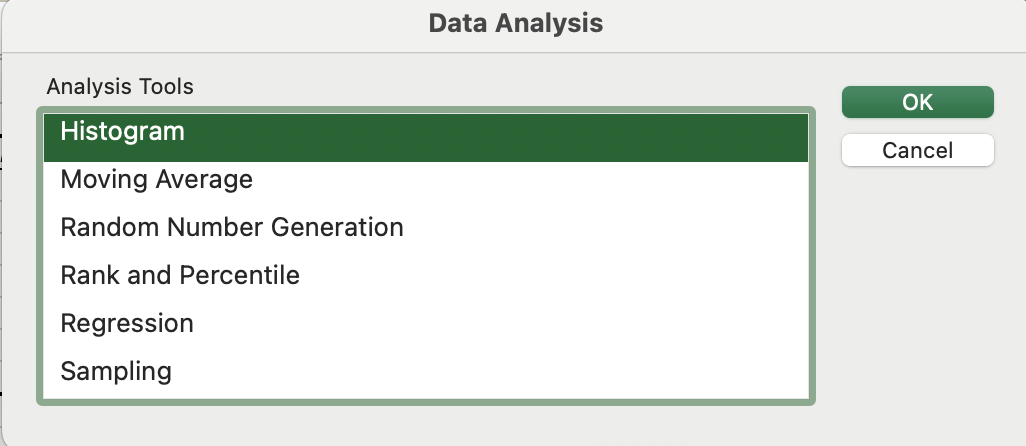1026x446 pixels.
Task: Click the green OK button
Action: (x=917, y=102)
